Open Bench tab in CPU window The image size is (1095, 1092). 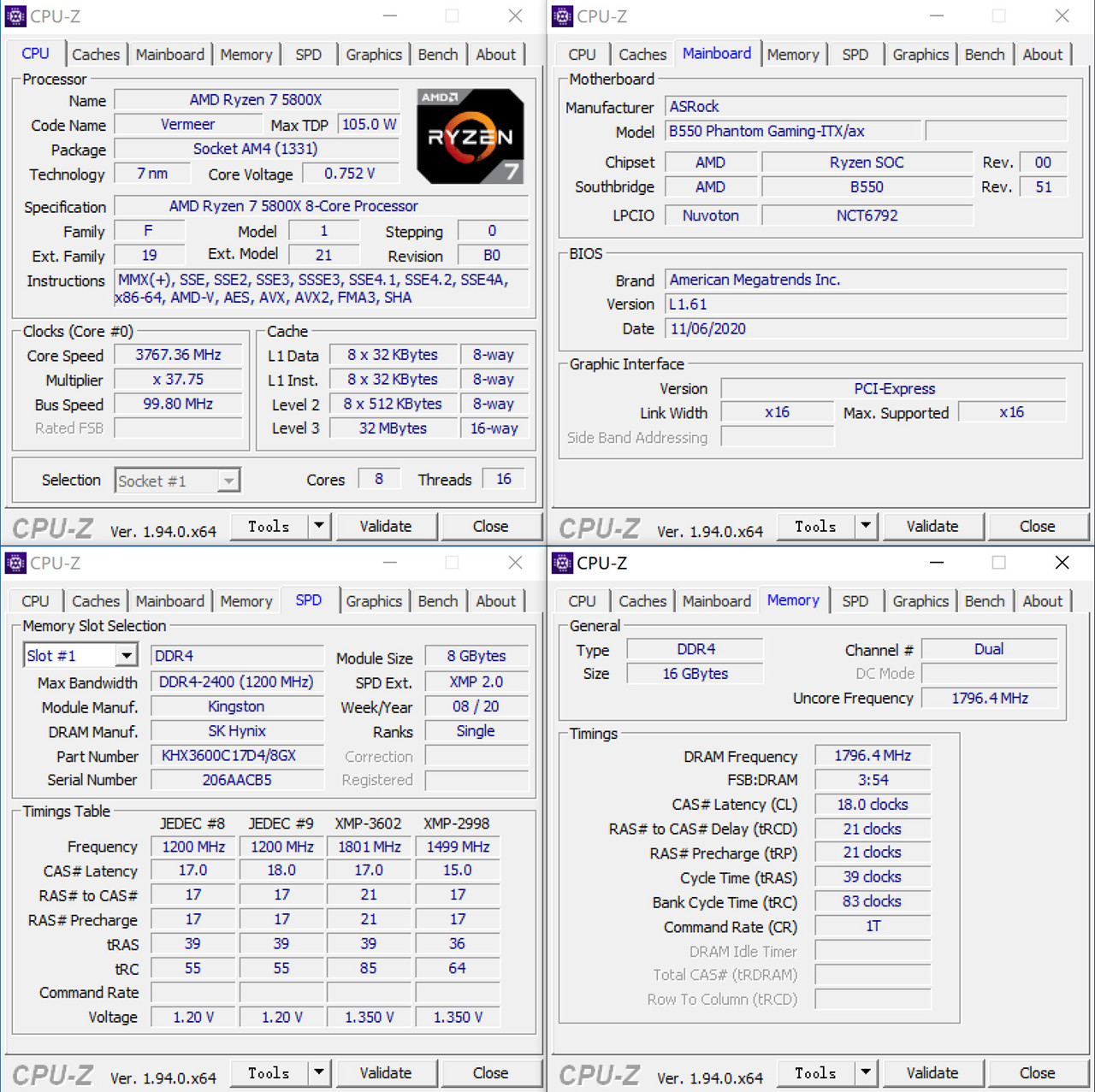[x=438, y=54]
